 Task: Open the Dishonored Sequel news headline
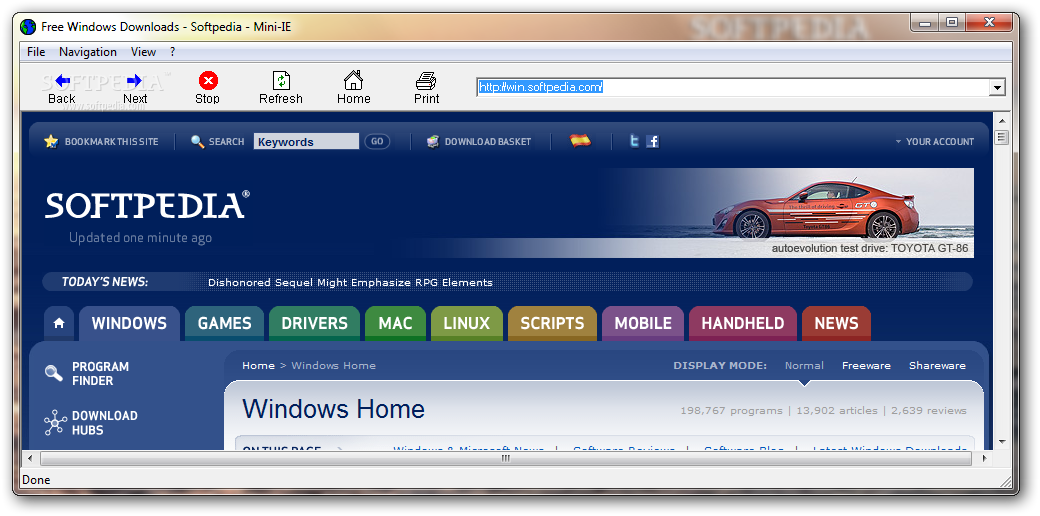coord(350,283)
